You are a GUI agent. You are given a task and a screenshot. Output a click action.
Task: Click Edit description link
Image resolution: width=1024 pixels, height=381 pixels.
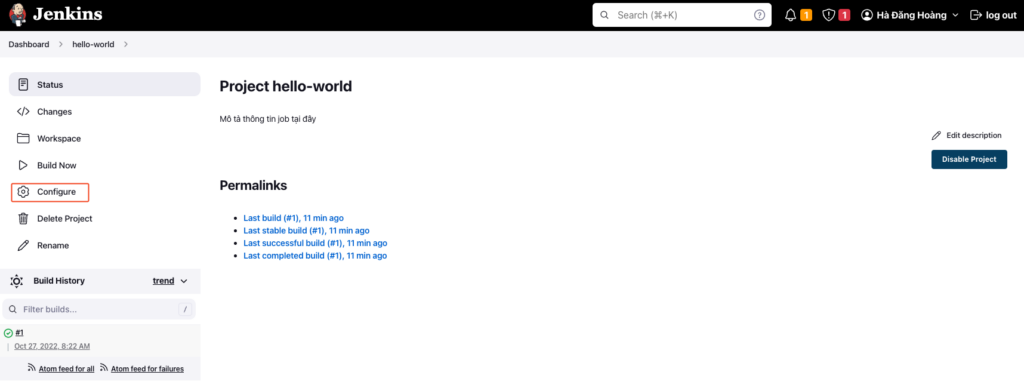click(x=974, y=135)
